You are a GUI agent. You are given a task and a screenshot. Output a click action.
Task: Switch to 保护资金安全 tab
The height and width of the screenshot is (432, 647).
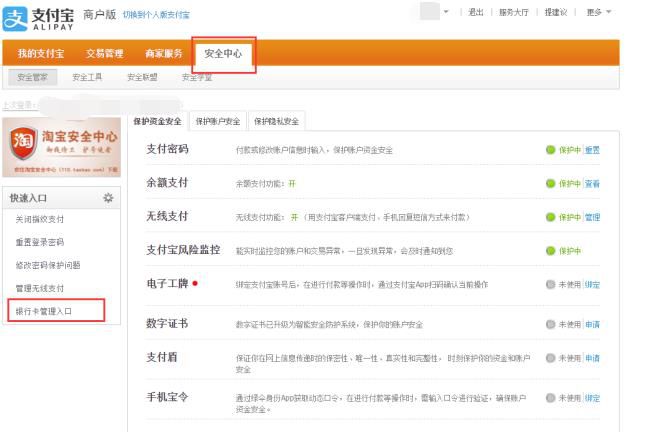coord(157,121)
